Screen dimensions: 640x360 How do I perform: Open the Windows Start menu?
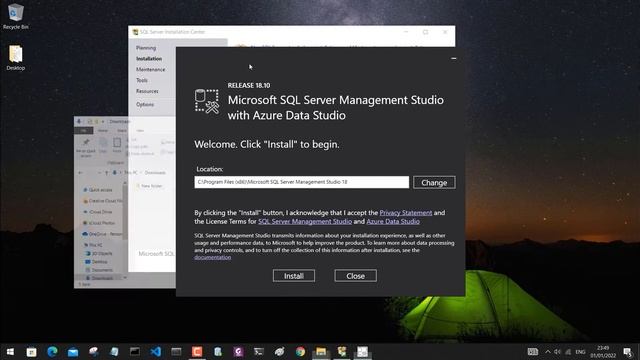click(x=10, y=351)
